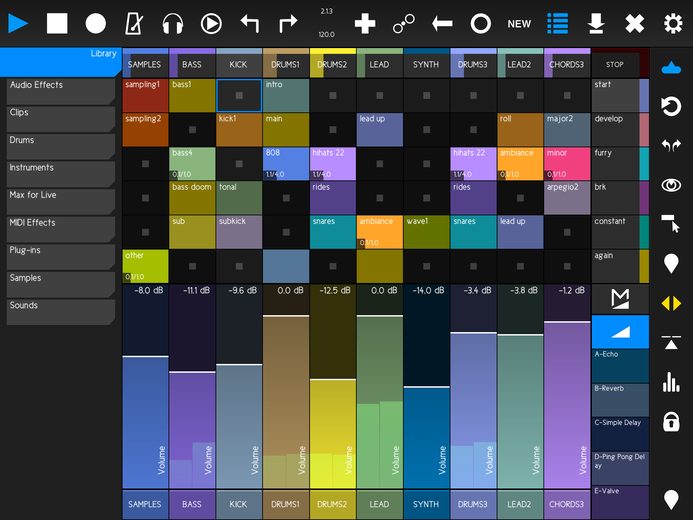The height and width of the screenshot is (520, 693).
Task: Open settings with the gear icon
Action: pos(673,23)
